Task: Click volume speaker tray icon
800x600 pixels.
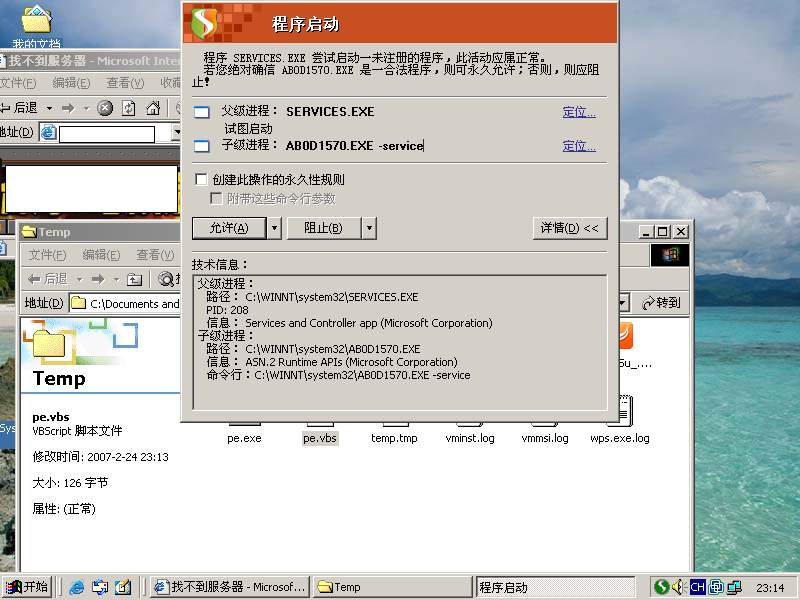Action: pyautogui.click(x=678, y=587)
